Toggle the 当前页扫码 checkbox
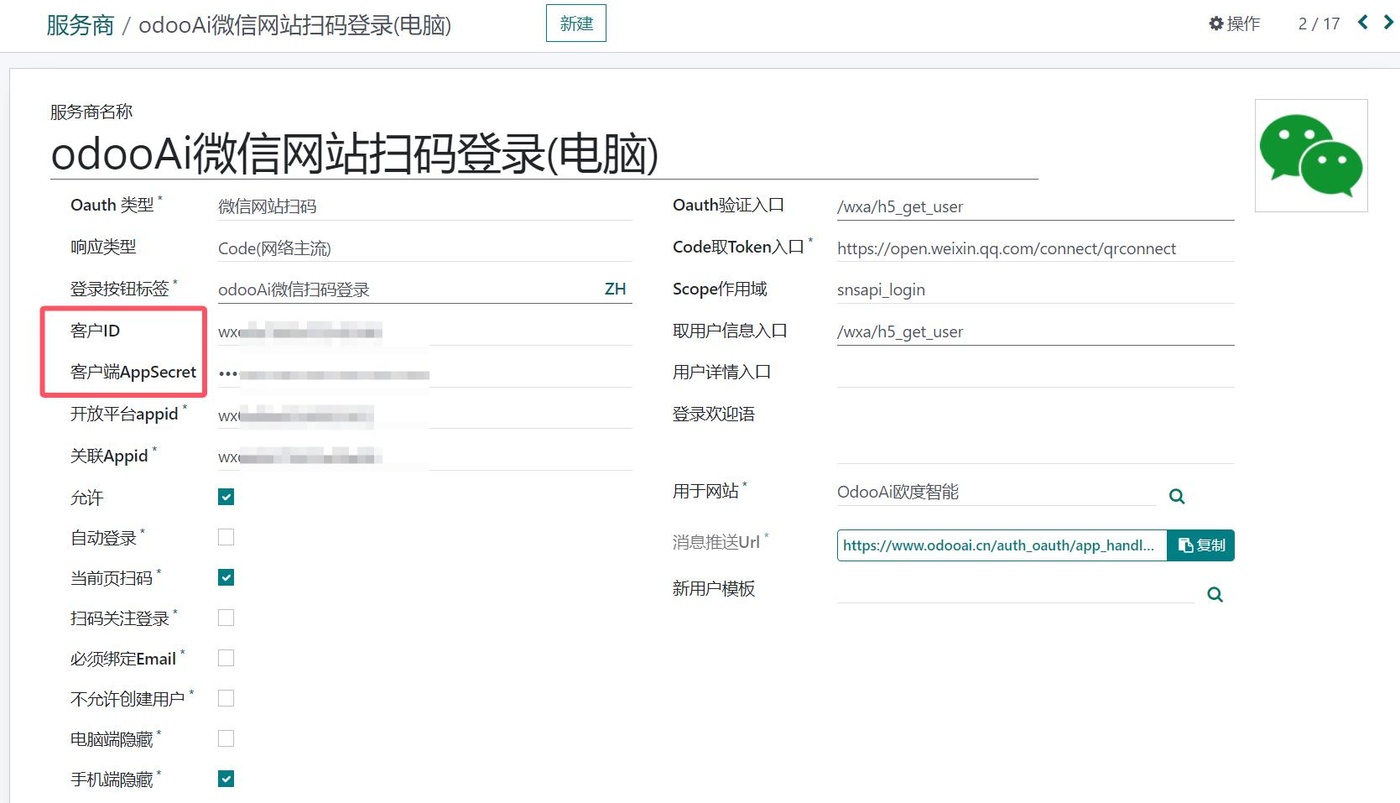Viewport: 1400px width, 803px height. pos(226,577)
